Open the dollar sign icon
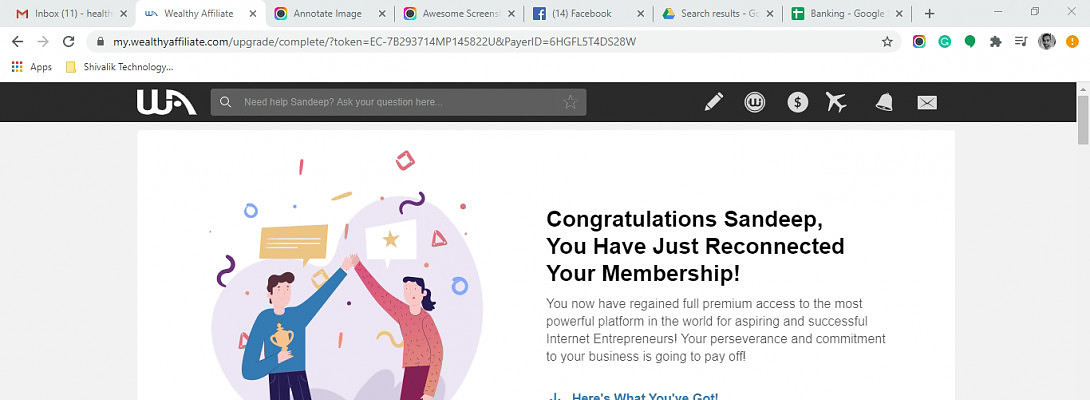 (x=797, y=102)
